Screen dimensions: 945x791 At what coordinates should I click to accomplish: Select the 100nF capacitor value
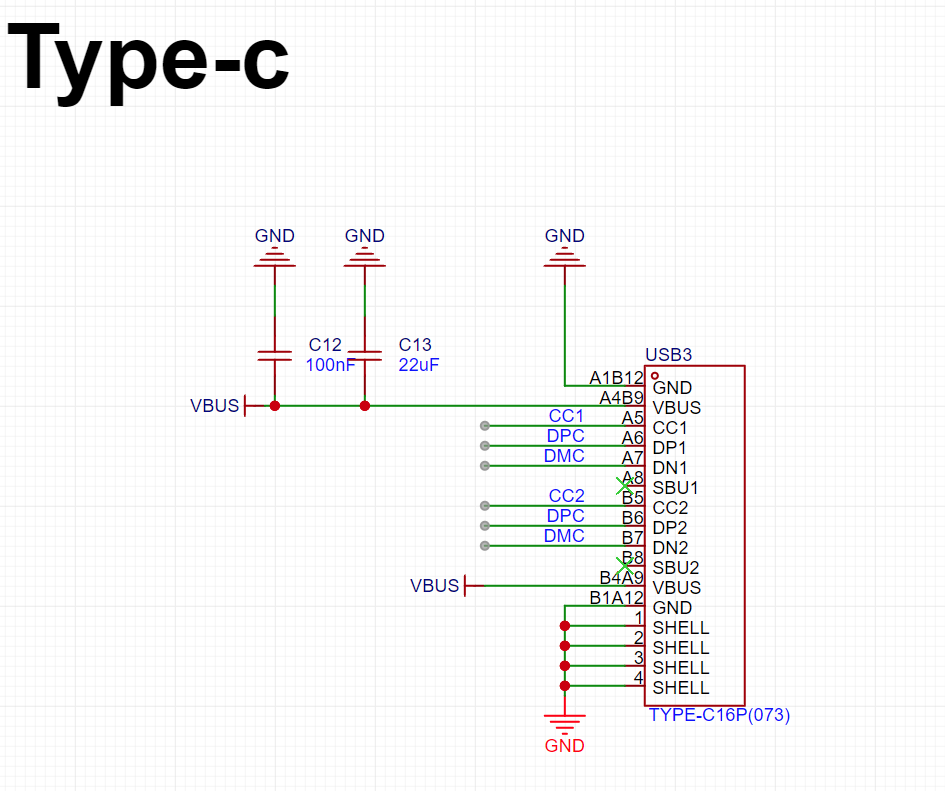tap(330, 365)
